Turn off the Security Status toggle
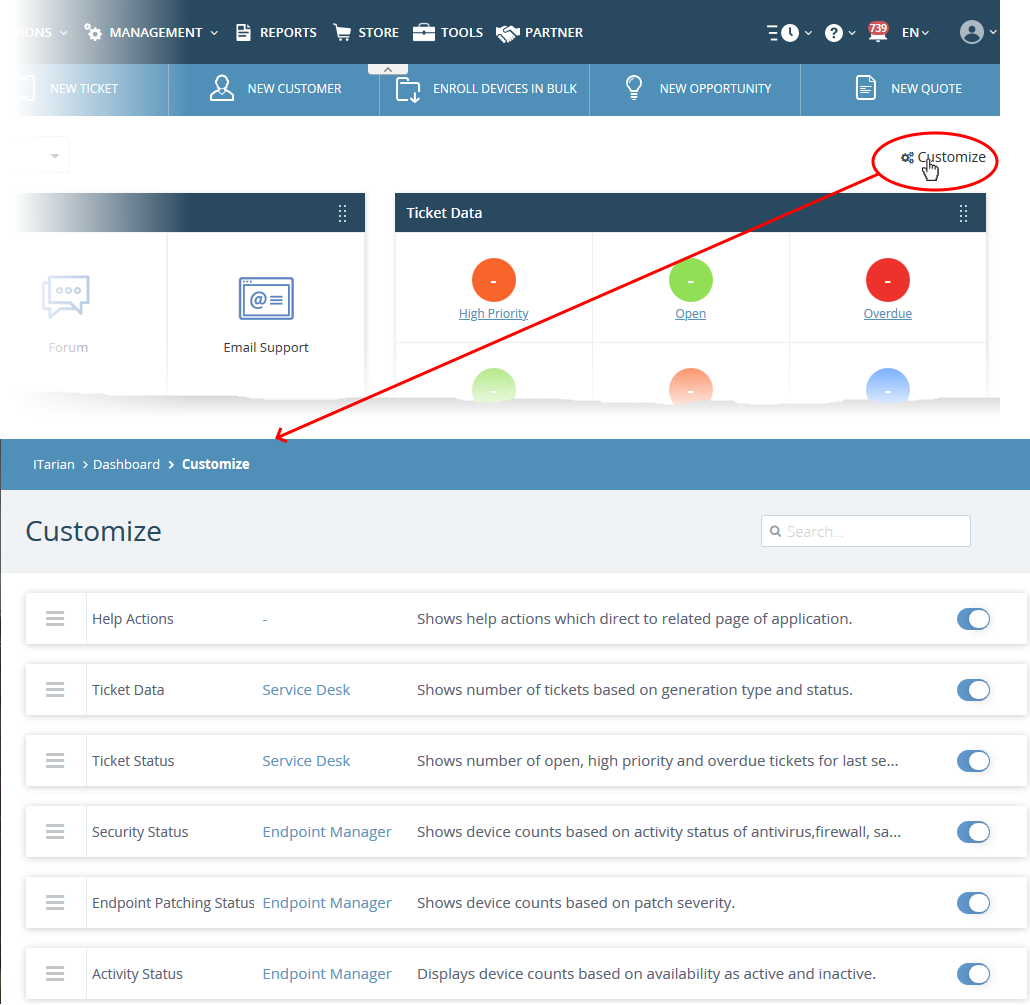 [x=974, y=832]
